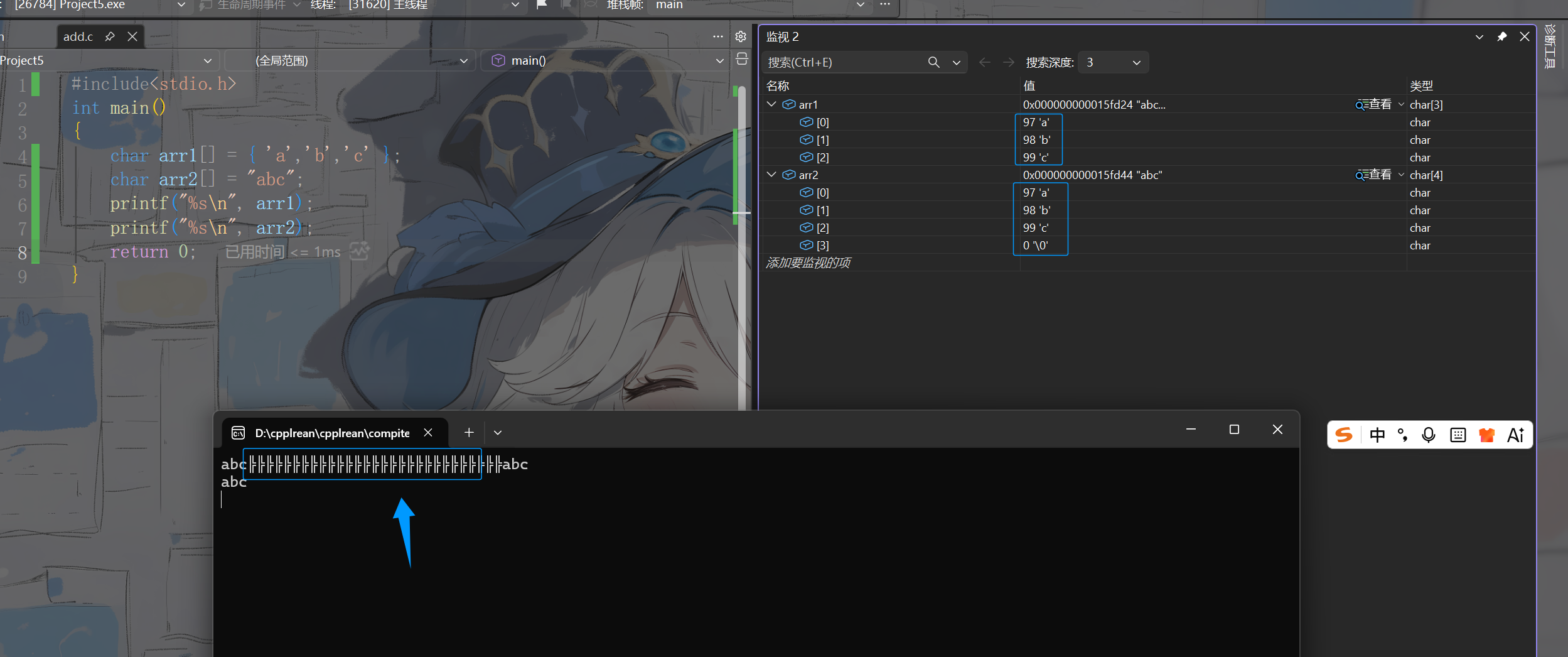Collapse the arr2 watch node

click(772, 175)
